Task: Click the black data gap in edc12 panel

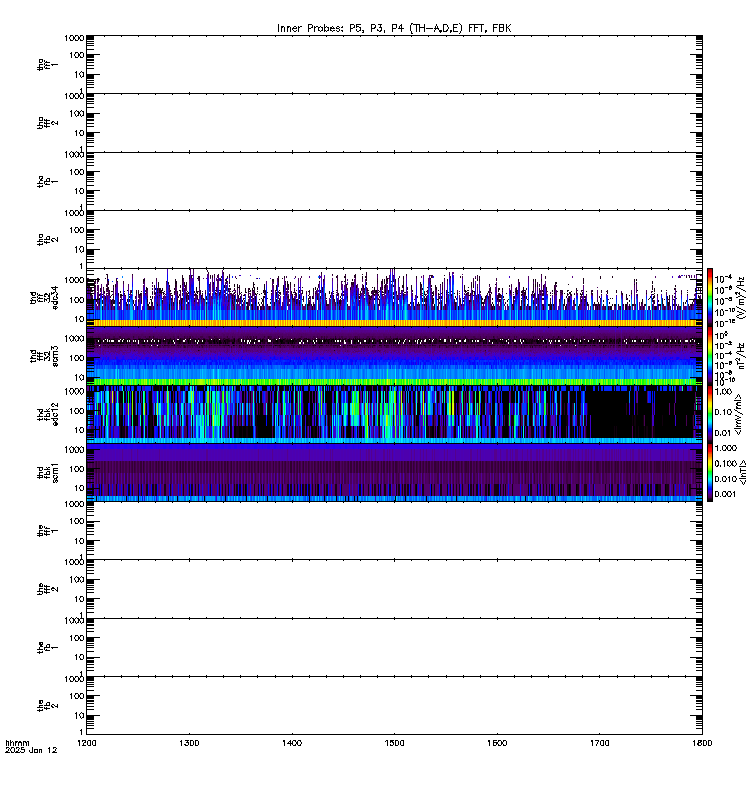Action: 607,414
